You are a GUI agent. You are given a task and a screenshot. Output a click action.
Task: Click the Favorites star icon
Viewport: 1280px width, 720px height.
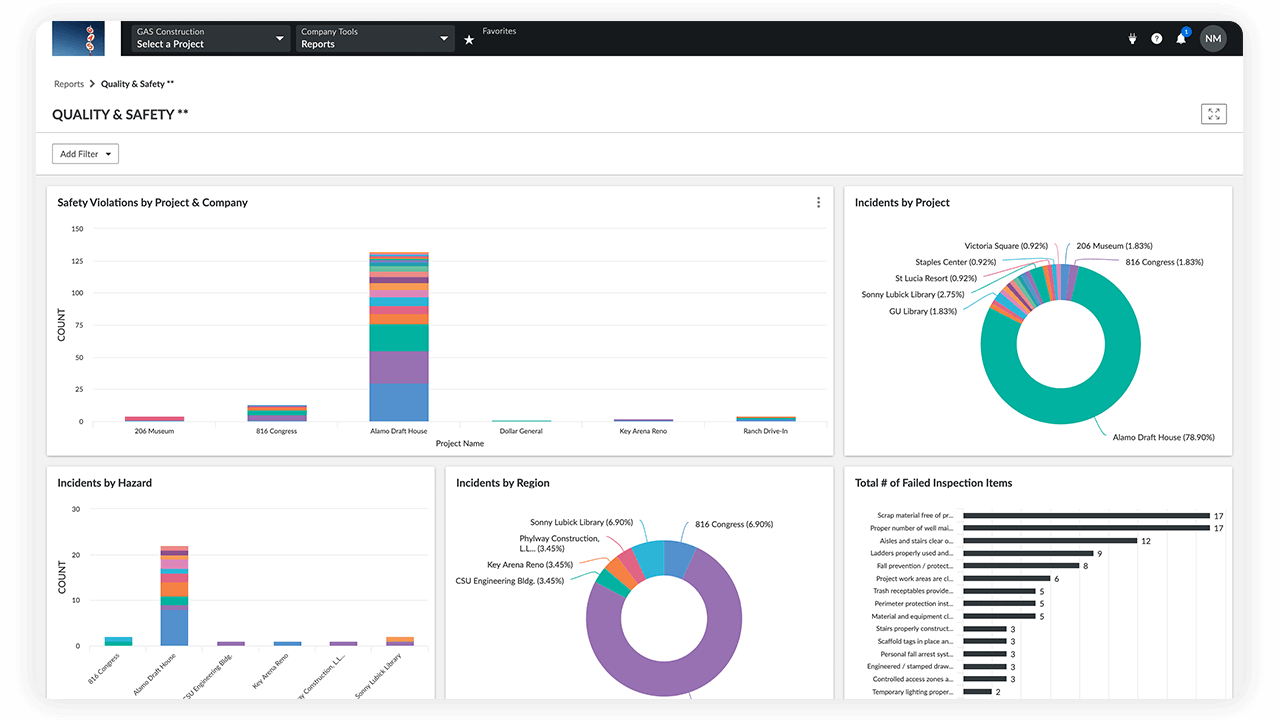469,40
